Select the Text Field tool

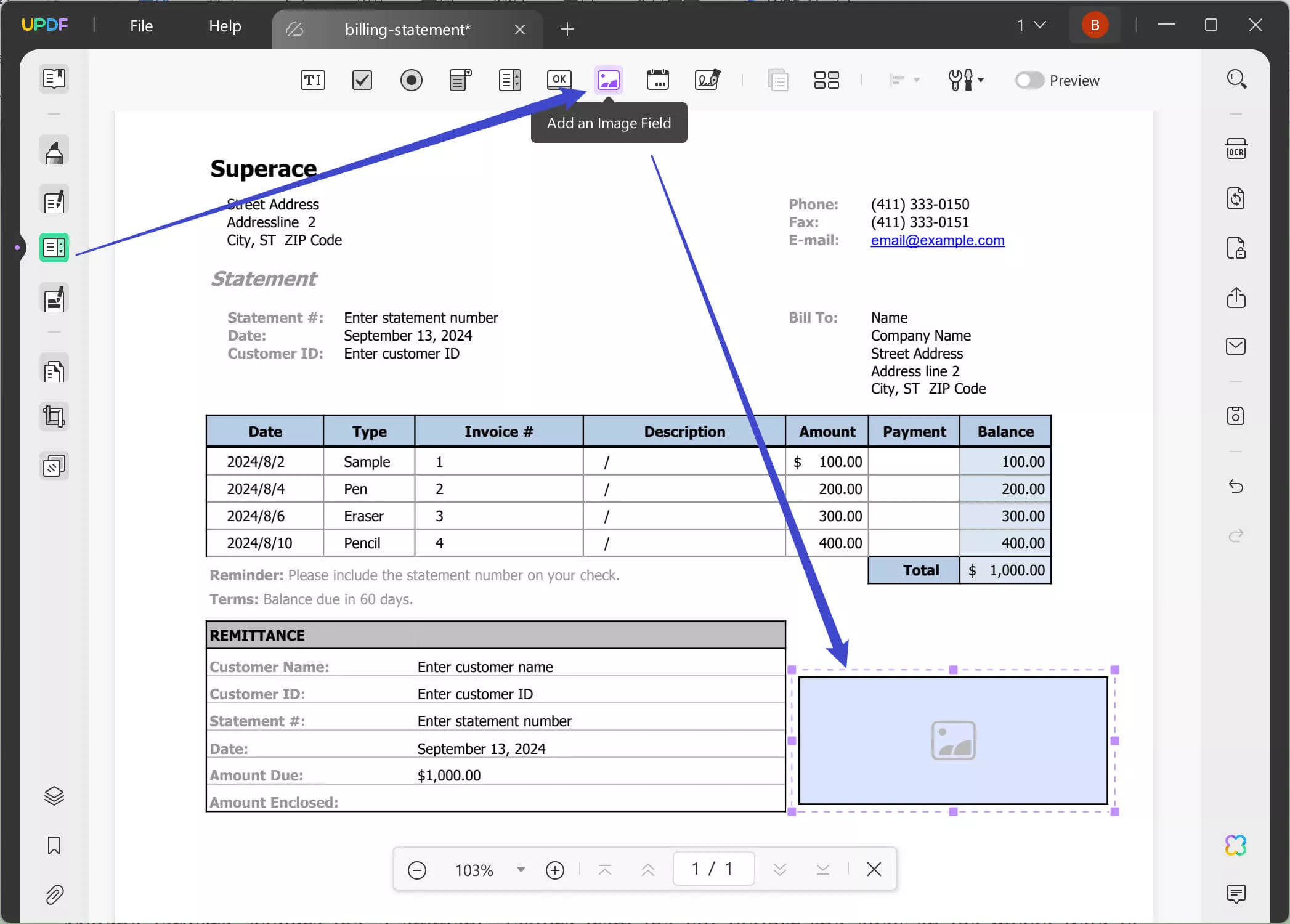[312, 80]
